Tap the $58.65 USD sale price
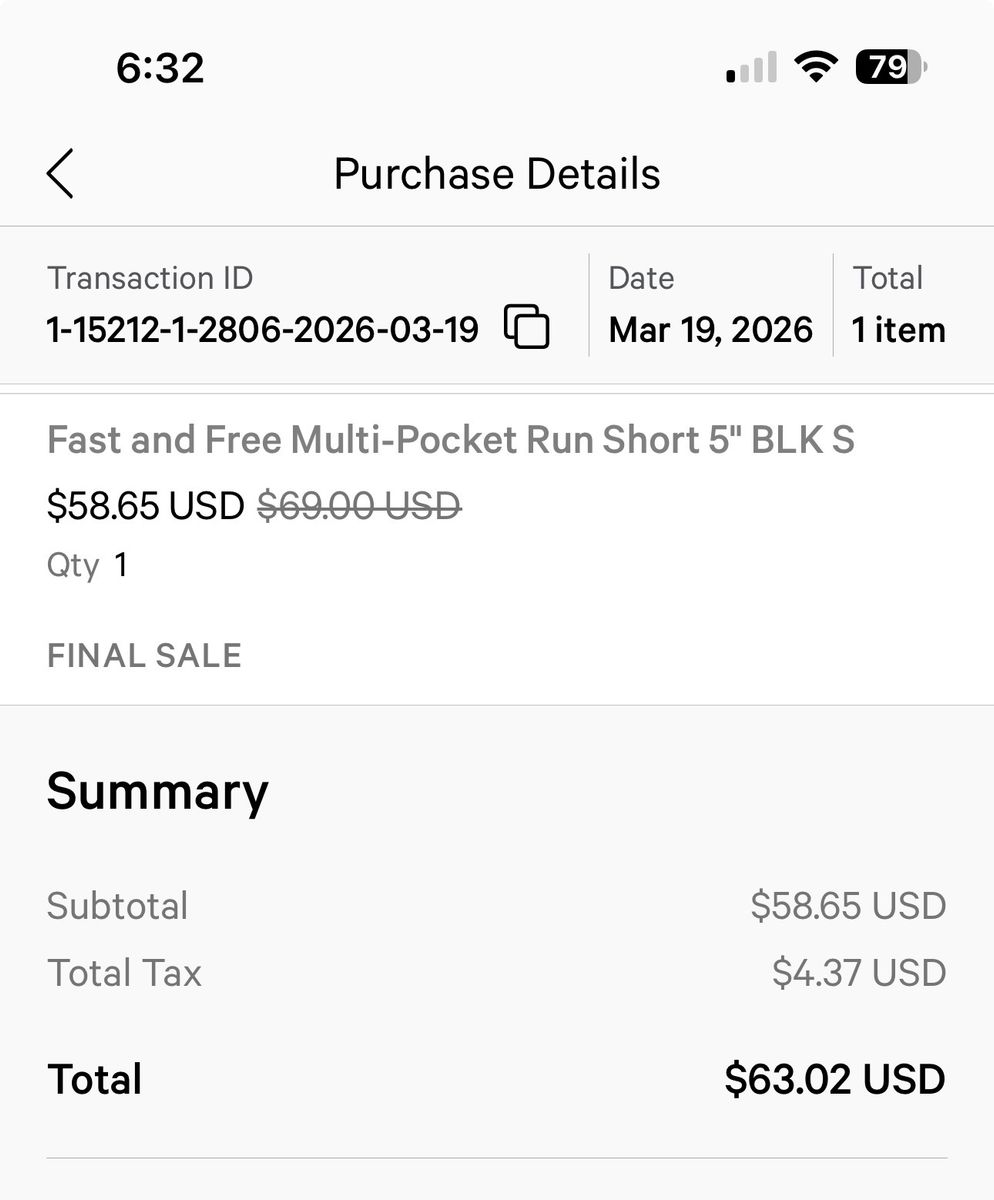This screenshot has width=994, height=1200. [x=145, y=506]
